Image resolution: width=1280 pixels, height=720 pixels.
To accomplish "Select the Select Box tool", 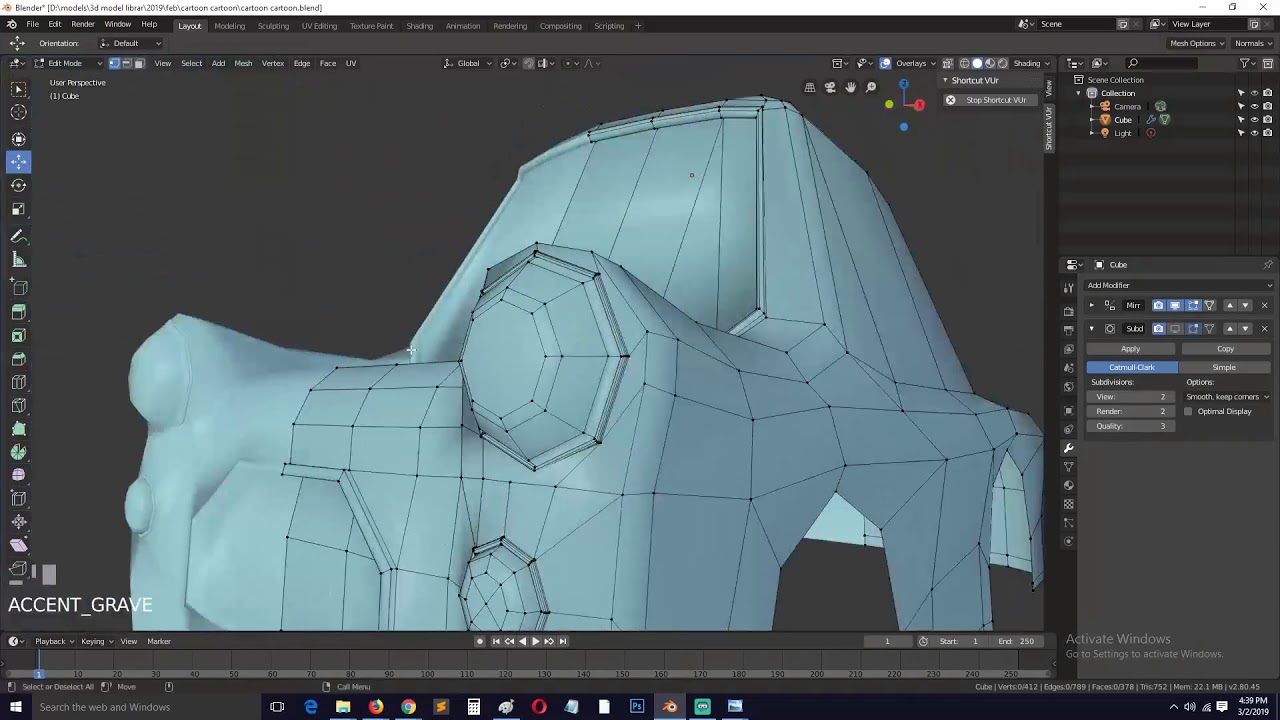I will point(18,89).
